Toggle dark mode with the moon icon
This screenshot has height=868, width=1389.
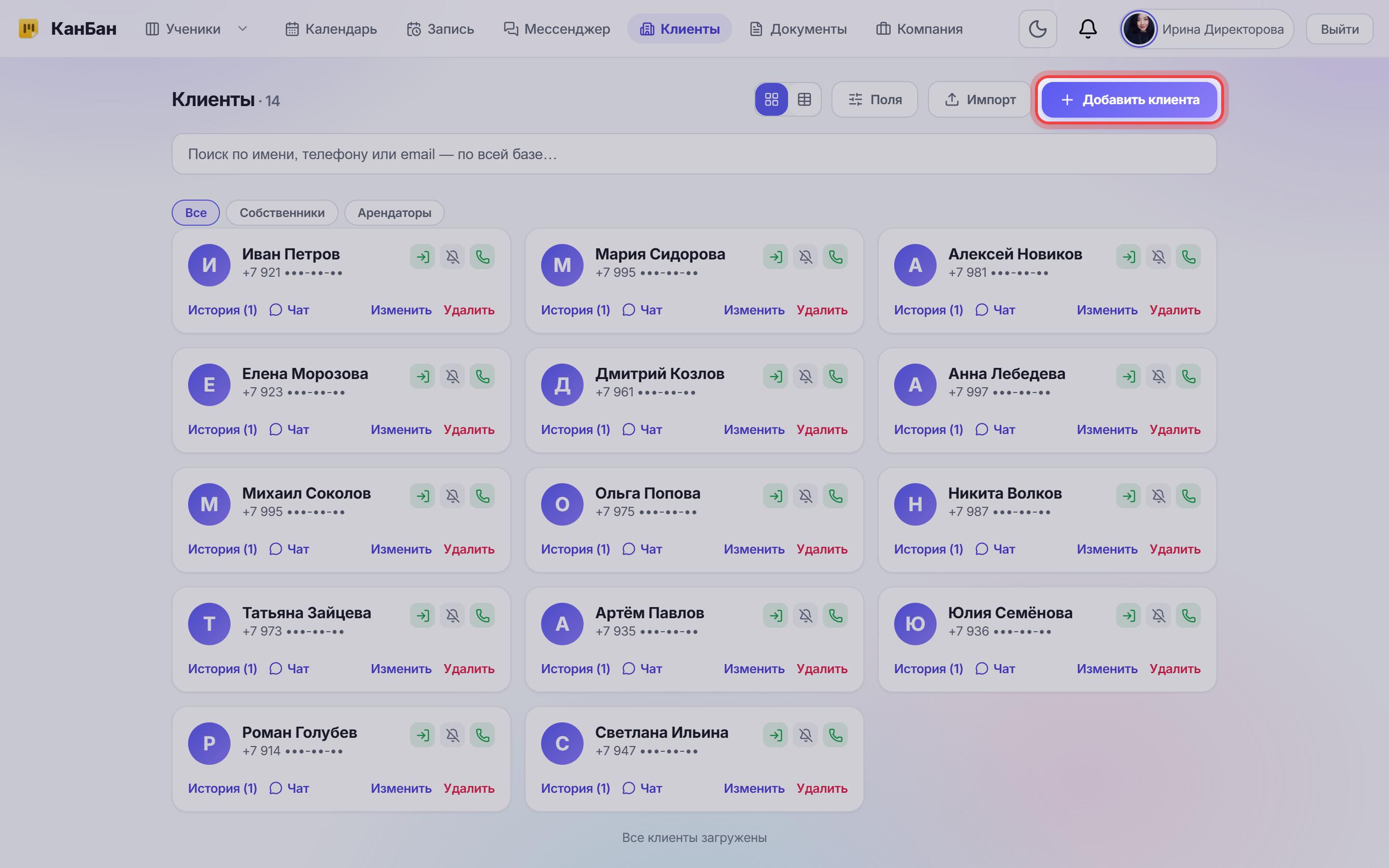[x=1037, y=29]
